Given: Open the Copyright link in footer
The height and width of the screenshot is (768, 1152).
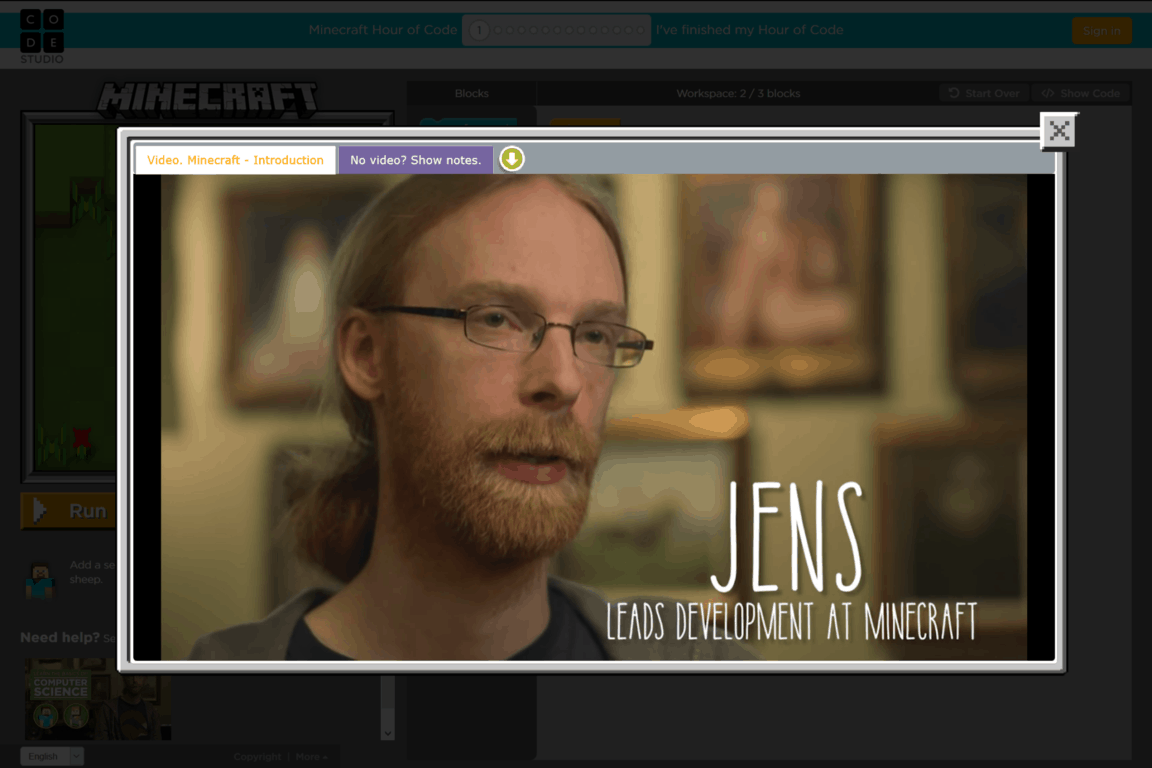Looking at the screenshot, I should pos(257,757).
